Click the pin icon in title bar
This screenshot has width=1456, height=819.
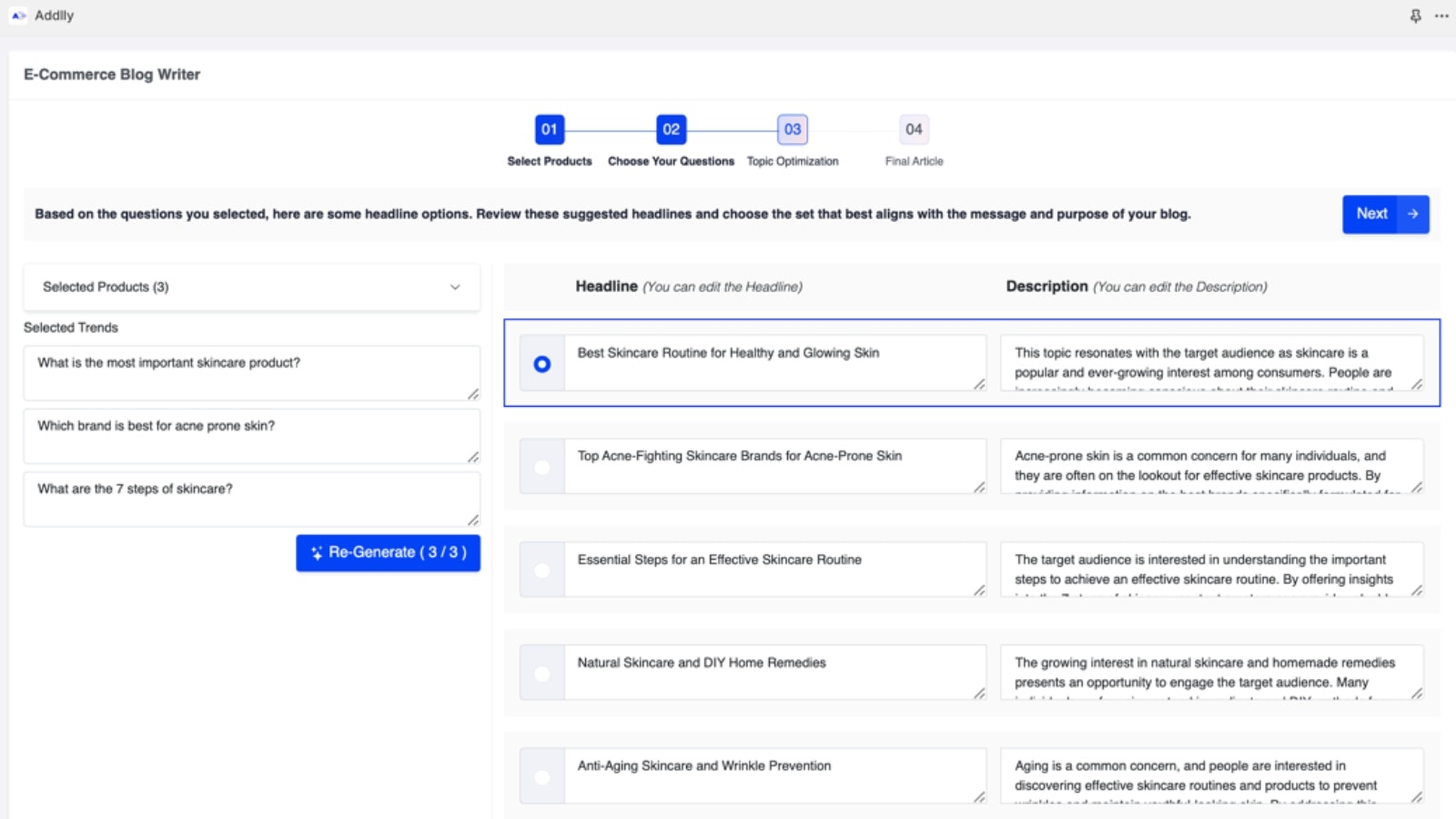pyautogui.click(x=1415, y=15)
